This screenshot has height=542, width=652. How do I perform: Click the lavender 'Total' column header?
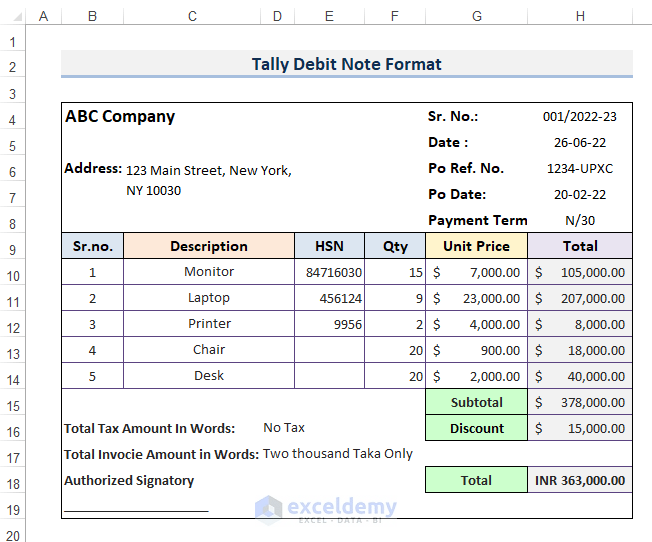point(580,246)
